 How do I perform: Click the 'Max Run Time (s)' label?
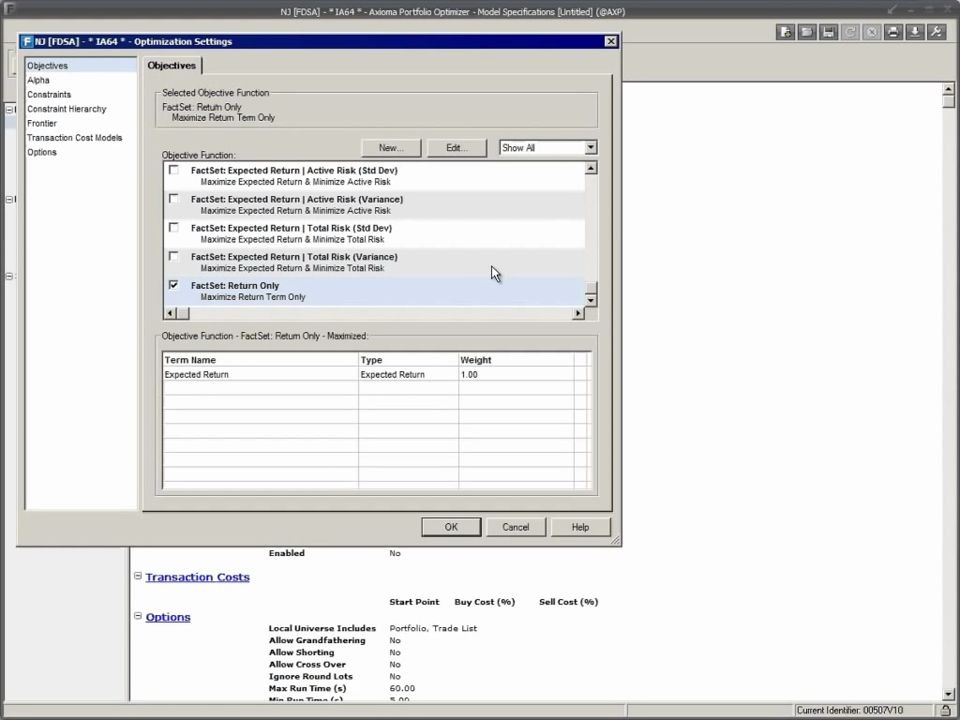coord(307,688)
